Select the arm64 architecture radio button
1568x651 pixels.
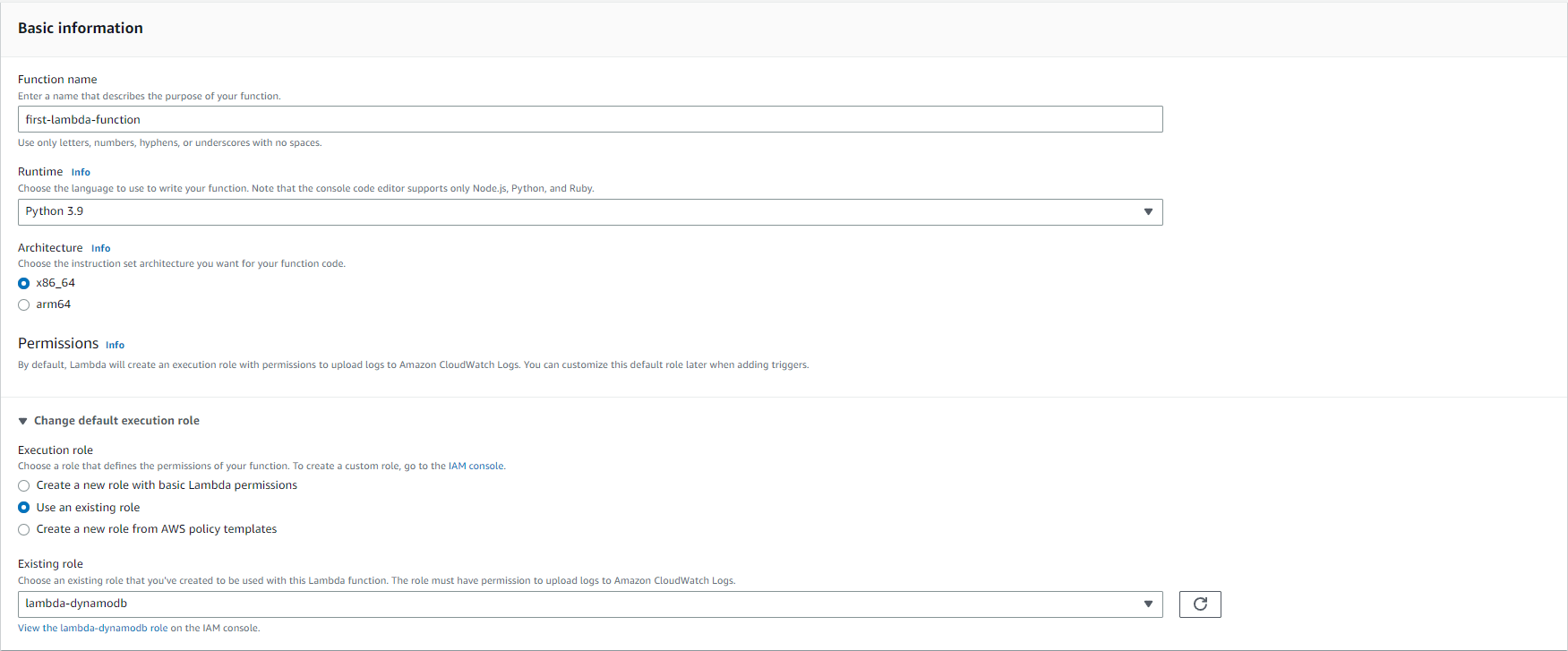[24, 305]
